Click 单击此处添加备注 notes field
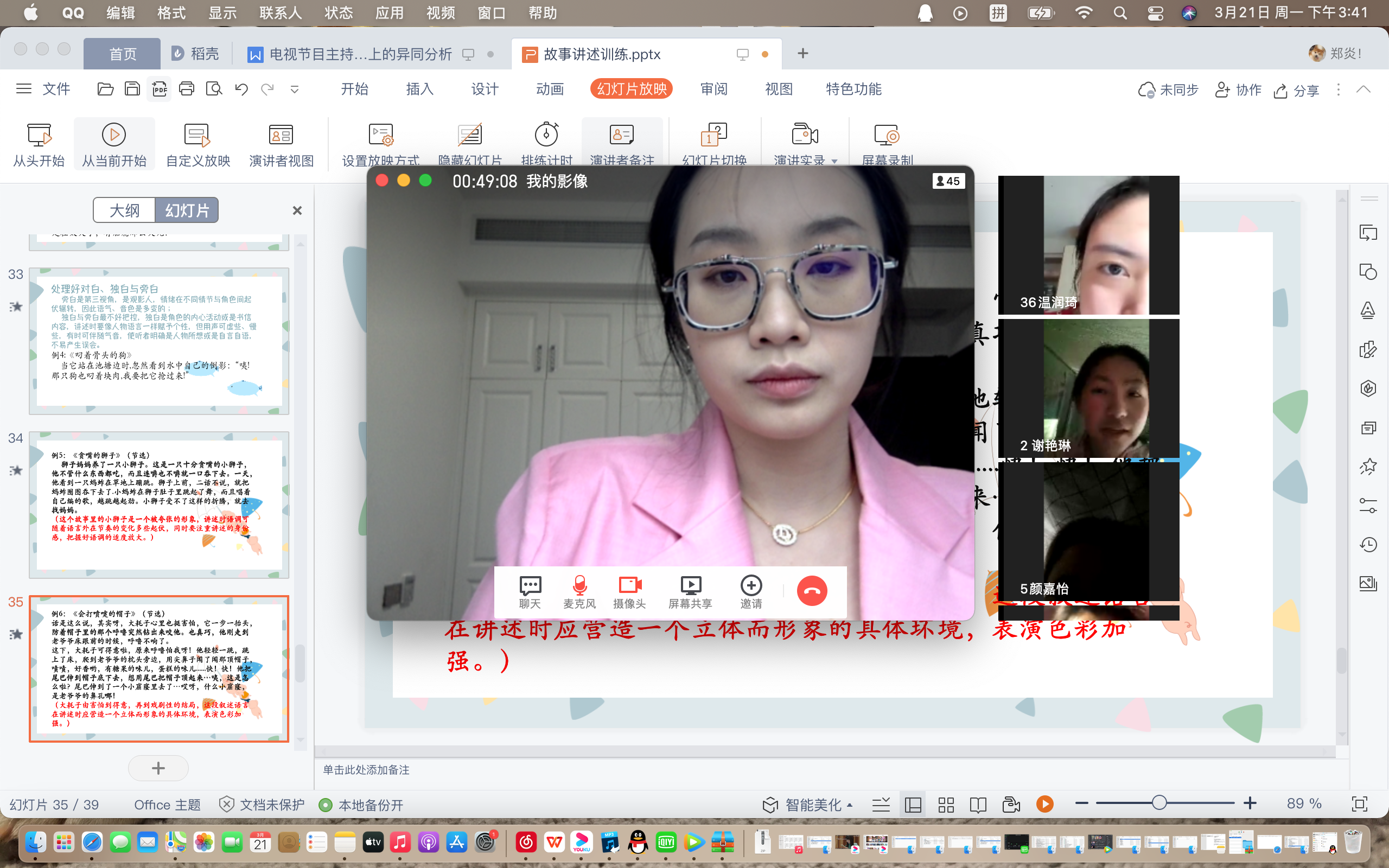 pyautogui.click(x=366, y=770)
